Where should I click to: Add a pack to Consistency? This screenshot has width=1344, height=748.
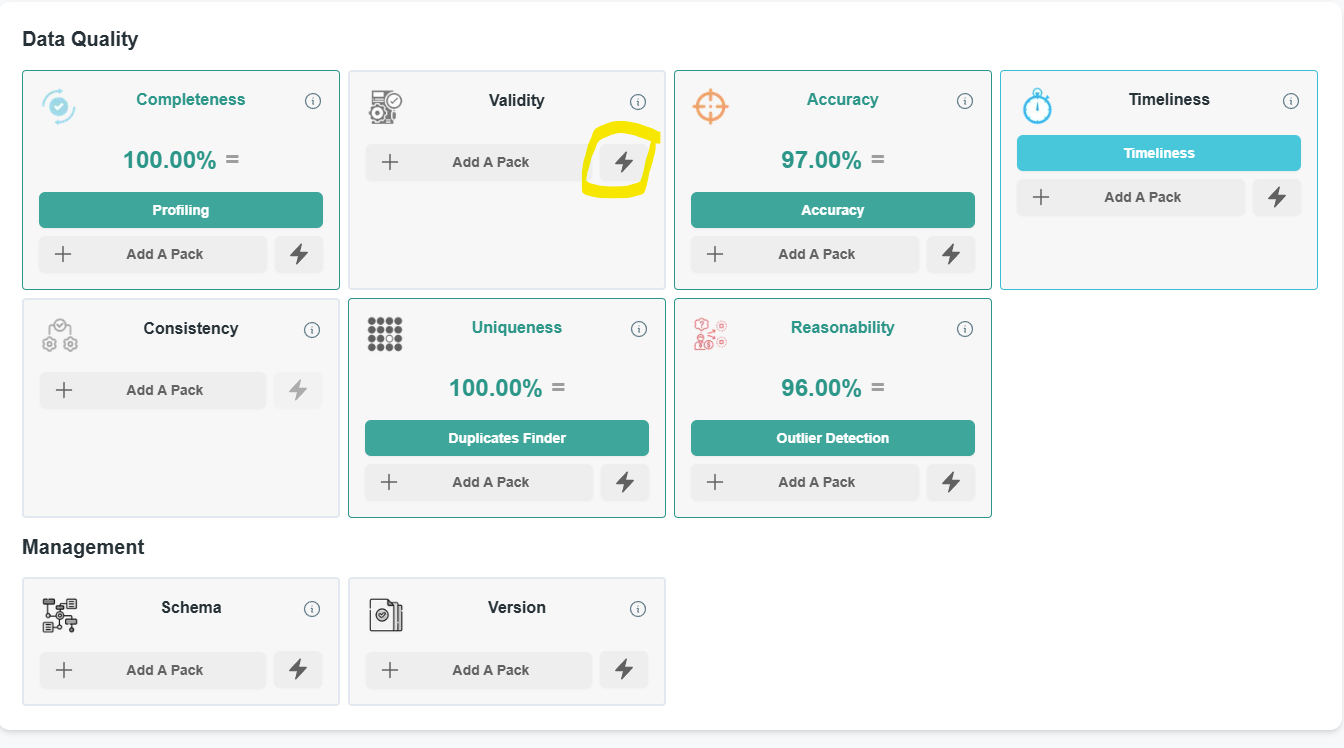[x=153, y=390]
